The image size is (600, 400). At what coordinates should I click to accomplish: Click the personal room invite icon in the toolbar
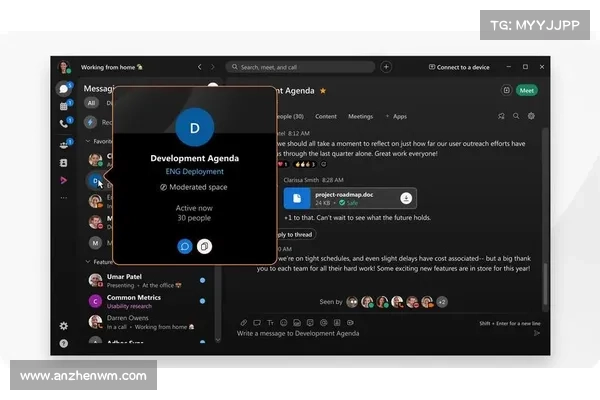(x=337, y=323)
